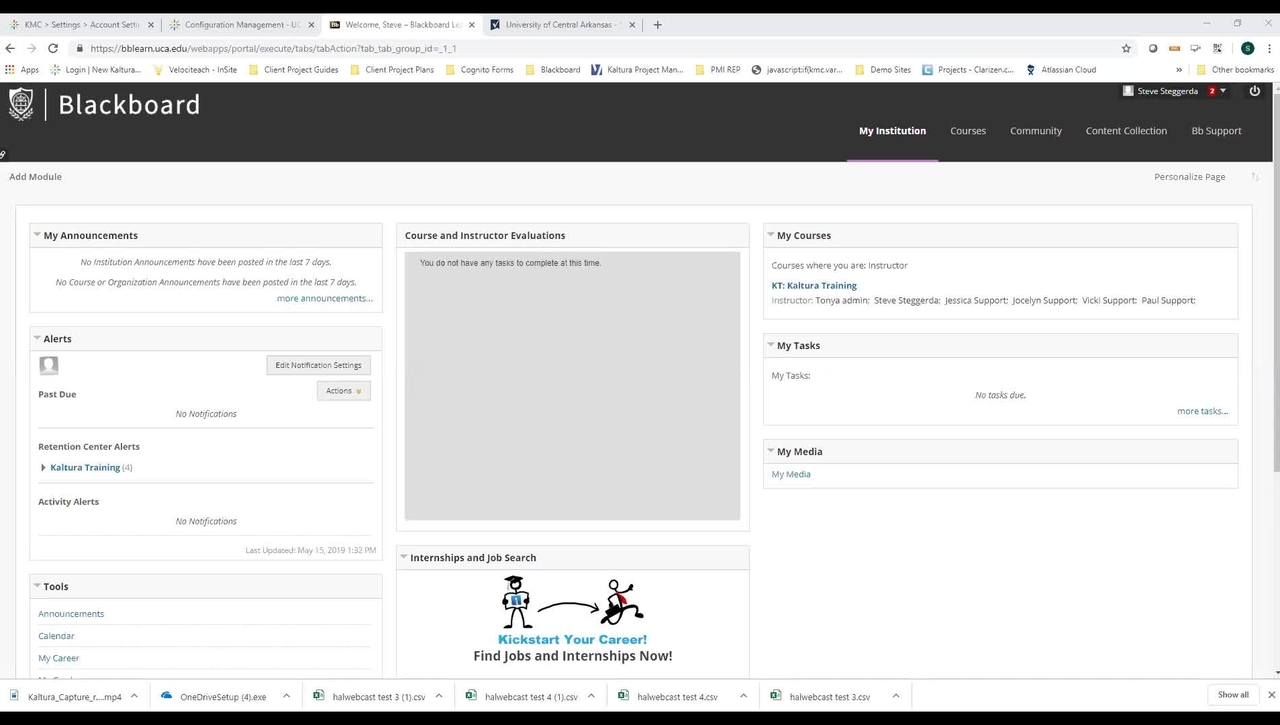Open the Community tab
Viewport: 1280px width, 725px height.
(1036, 131)
